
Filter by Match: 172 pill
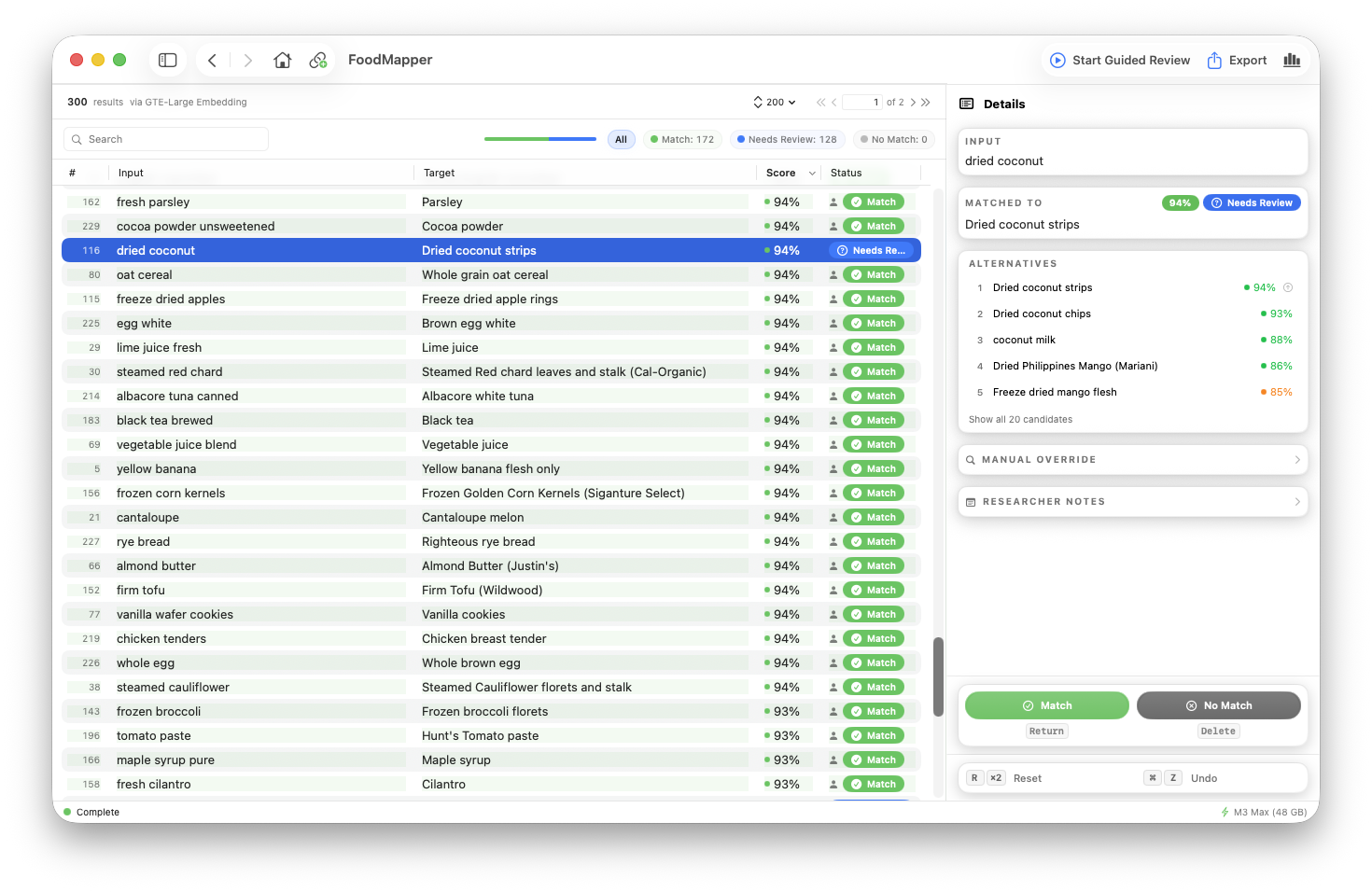point(682,139)
